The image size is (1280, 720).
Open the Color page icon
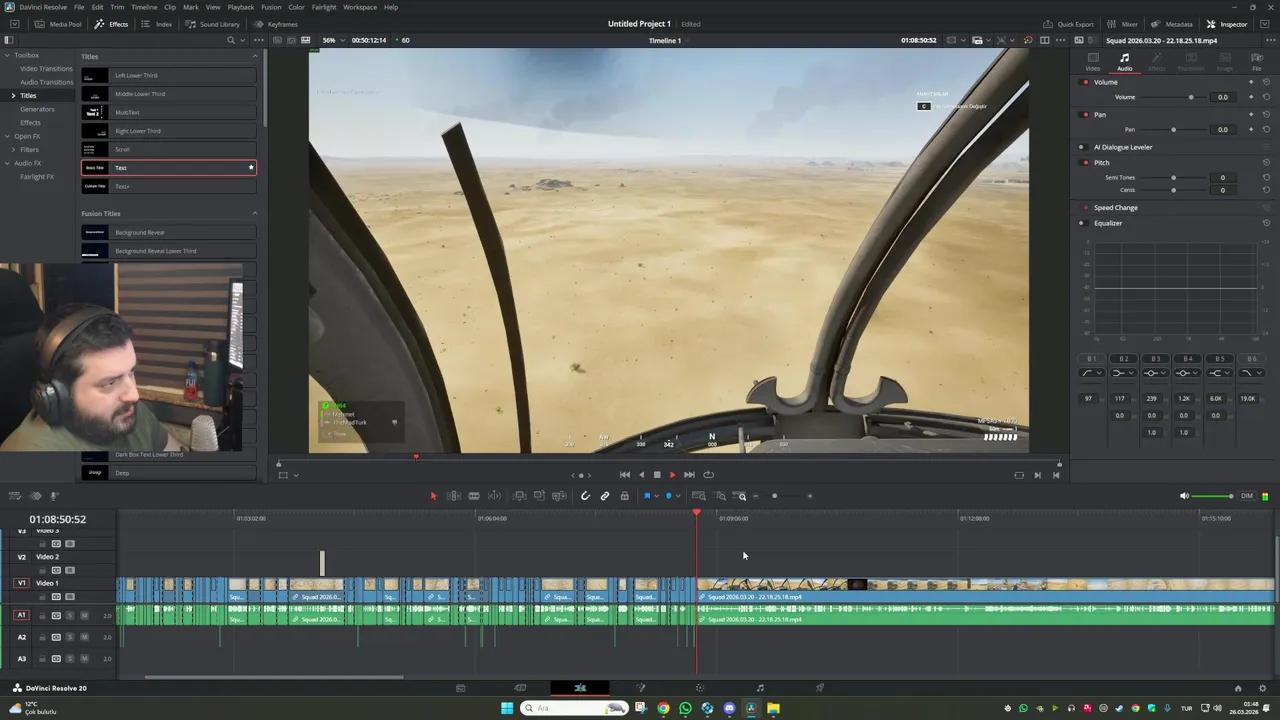click(700, 688)
